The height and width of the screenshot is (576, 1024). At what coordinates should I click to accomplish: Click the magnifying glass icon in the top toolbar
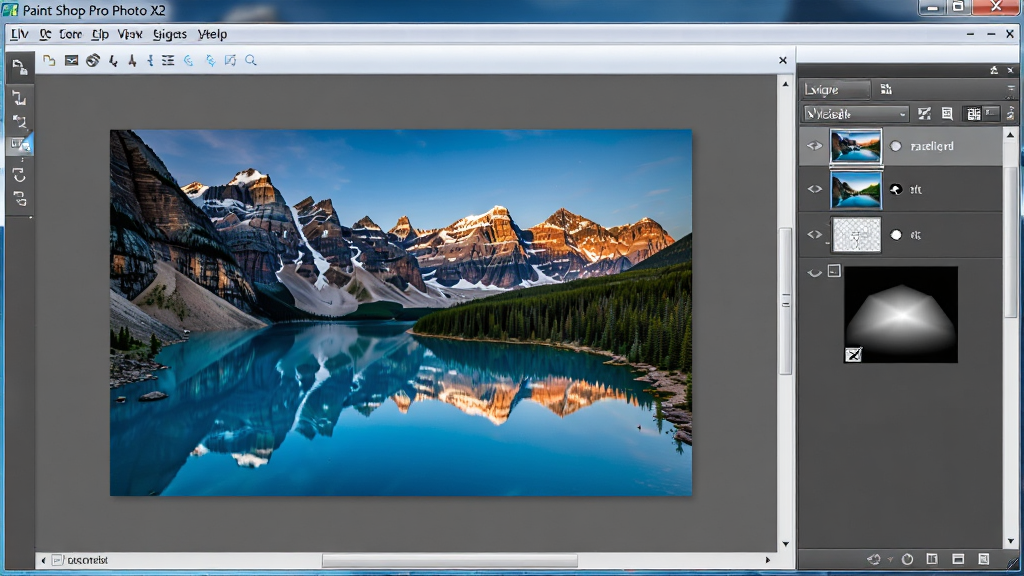(x=250, y=60)
